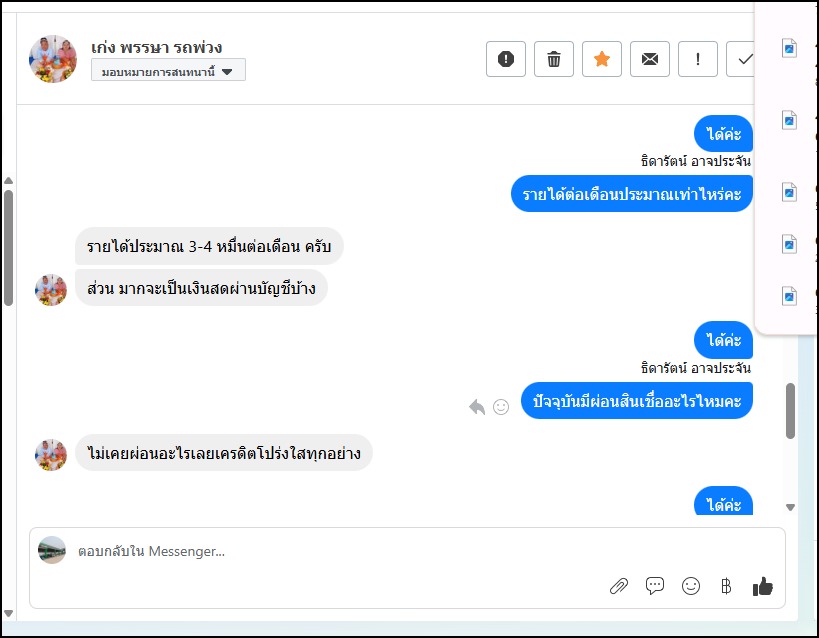Mark conversation unread with envelope icon

click(650, 59)
